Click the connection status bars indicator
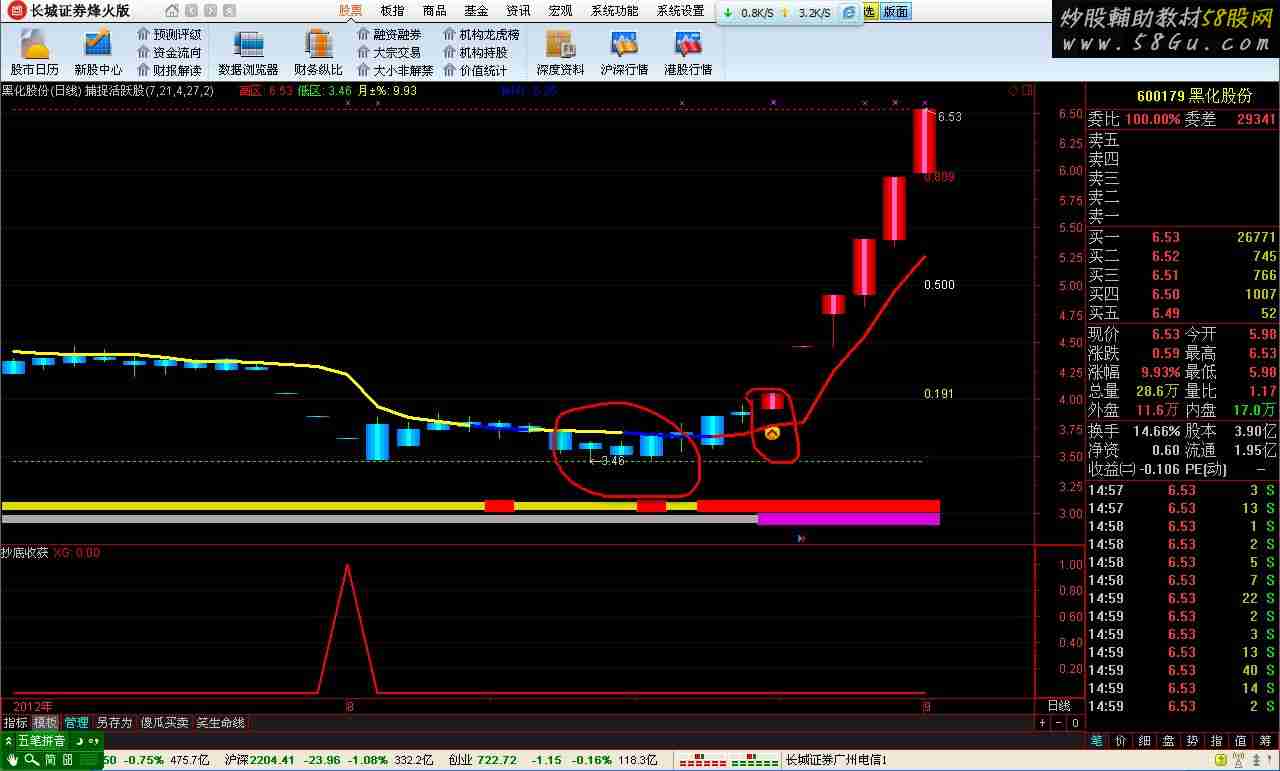This screenshot has height=771, width=1280. (729, 760)
